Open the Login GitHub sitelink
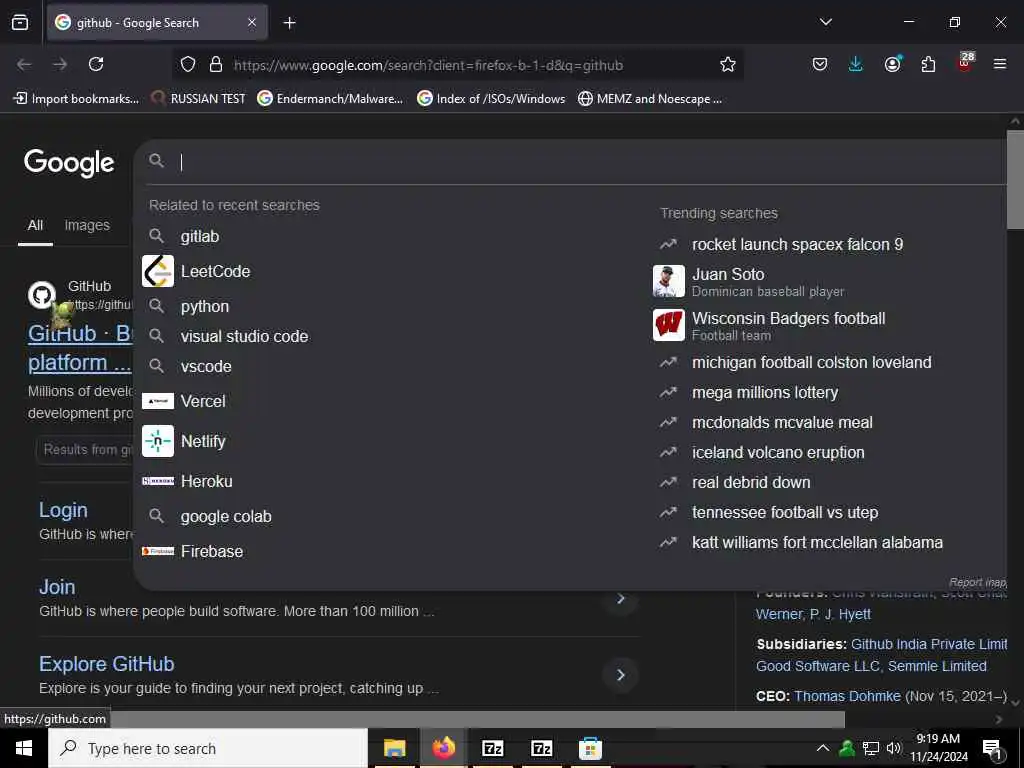 tap(63, 510)
